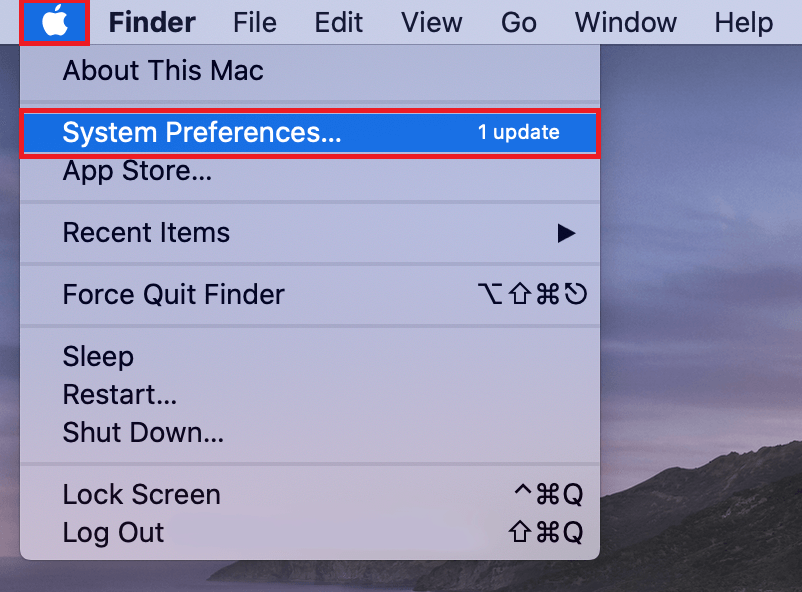The image size is (802, 592).
Task: Open the Go menu
Action: point(519,22)
